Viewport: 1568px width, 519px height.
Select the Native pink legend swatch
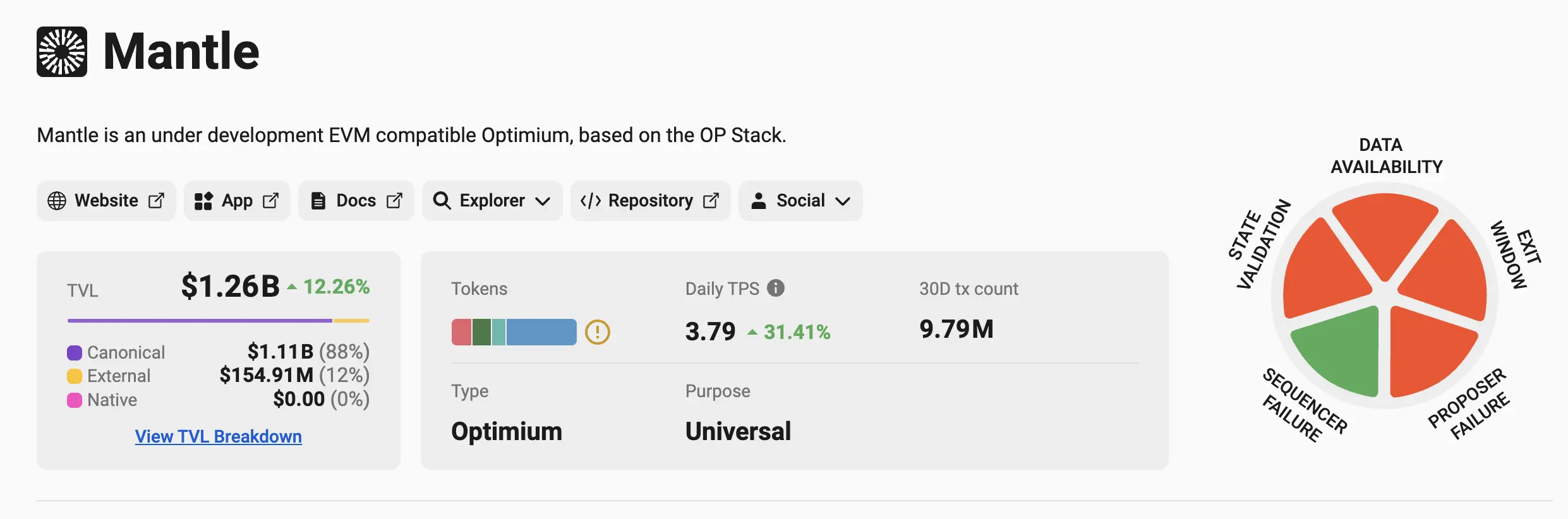point(75,400)
